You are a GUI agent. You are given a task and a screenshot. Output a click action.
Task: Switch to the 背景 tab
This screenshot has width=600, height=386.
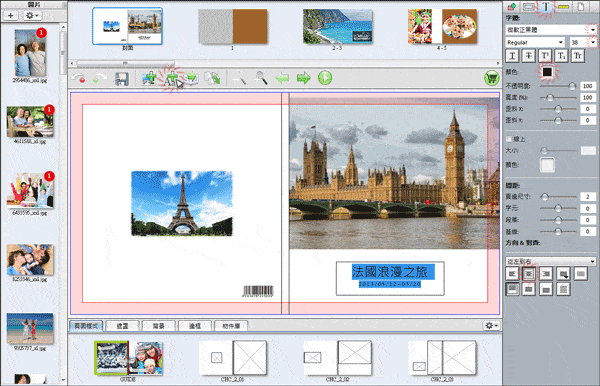pyautogui.click(x=158, y=326)
